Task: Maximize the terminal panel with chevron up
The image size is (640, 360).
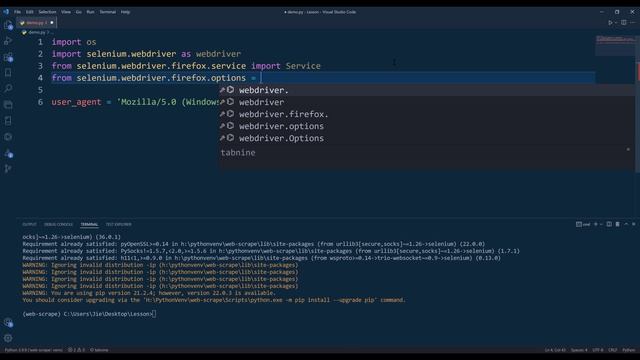Action: [x=626, y=224]
